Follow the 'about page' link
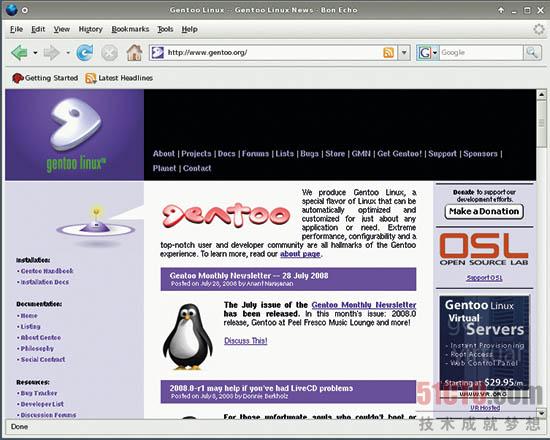550x440 pixels. tap(300, 254)
